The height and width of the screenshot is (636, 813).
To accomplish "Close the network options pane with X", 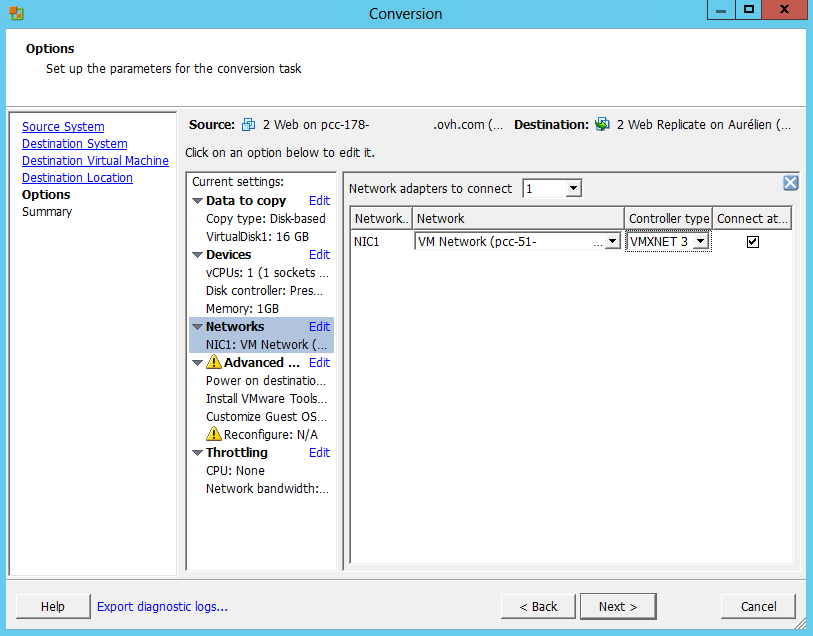I will point(790,182).
